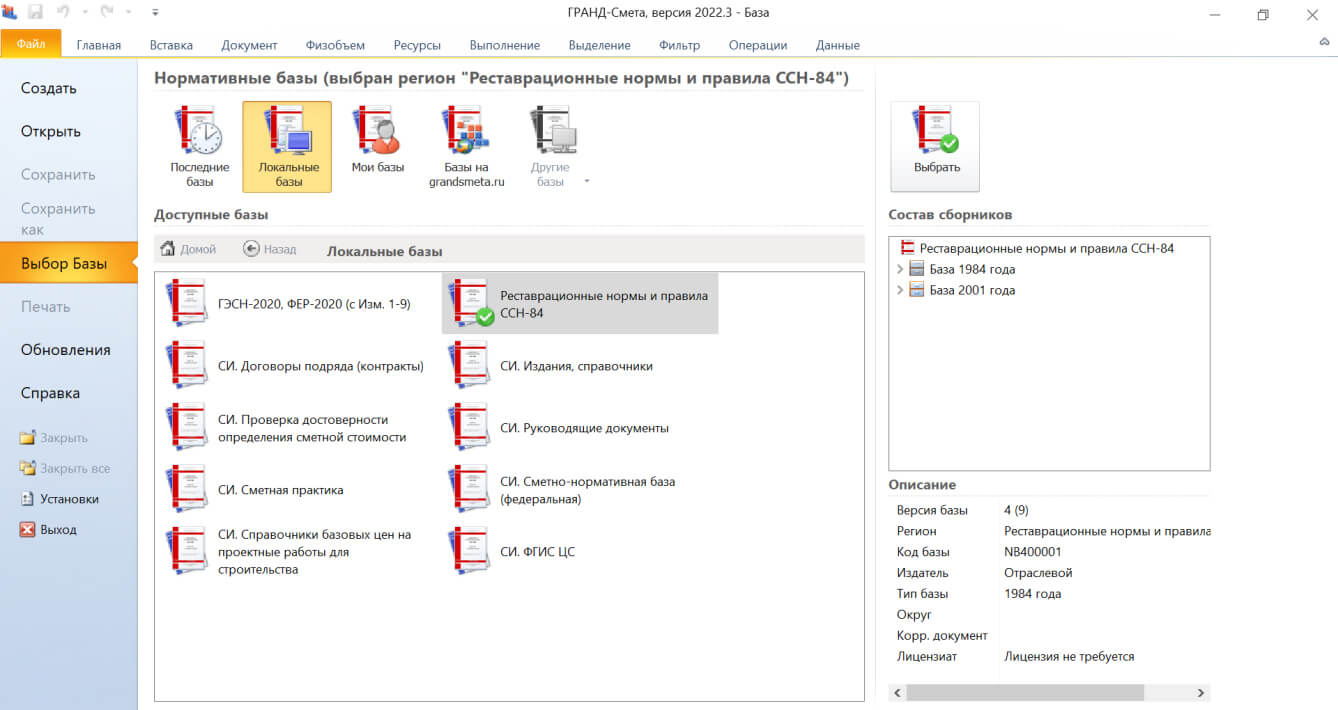Image resolution: width=1338 pixels, height=710 pixels.
Task: Click the Save icon in quick access toolbar
Action: 37,12
